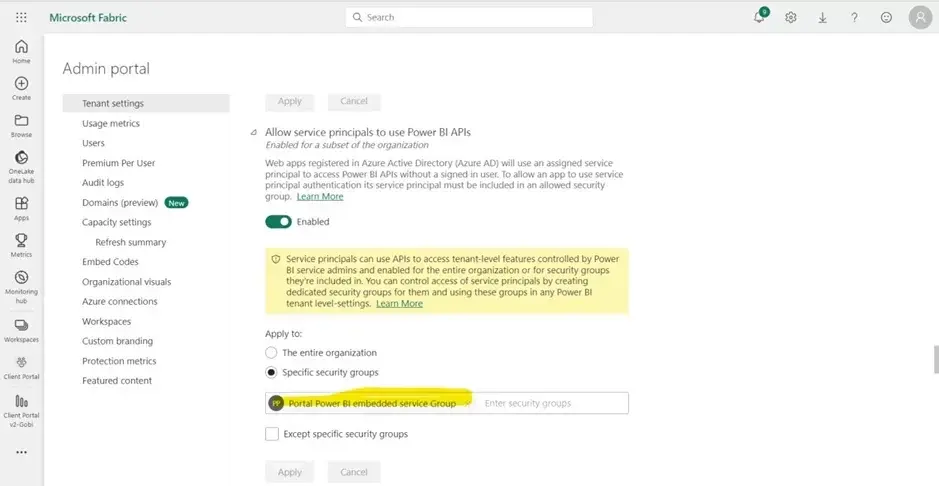
Task: Open the help question mark icon
Action: (x=855, y=17)
